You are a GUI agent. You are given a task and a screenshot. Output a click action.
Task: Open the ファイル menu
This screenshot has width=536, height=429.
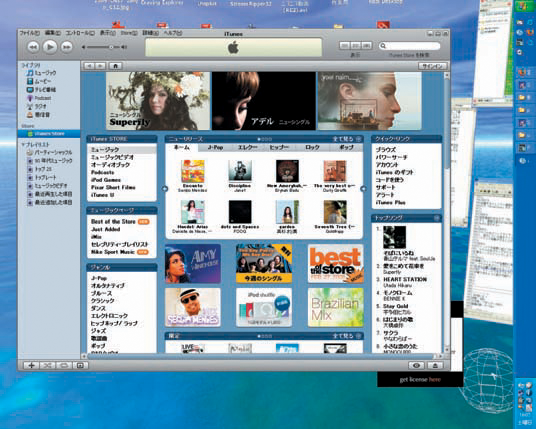point(29,33)
